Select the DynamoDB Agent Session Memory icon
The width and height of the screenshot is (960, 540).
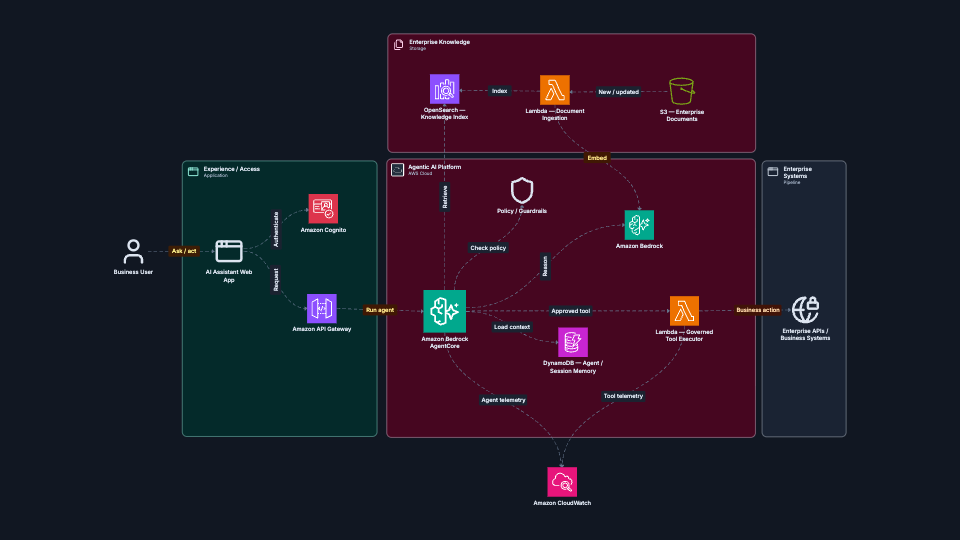[x=572, y=342]
